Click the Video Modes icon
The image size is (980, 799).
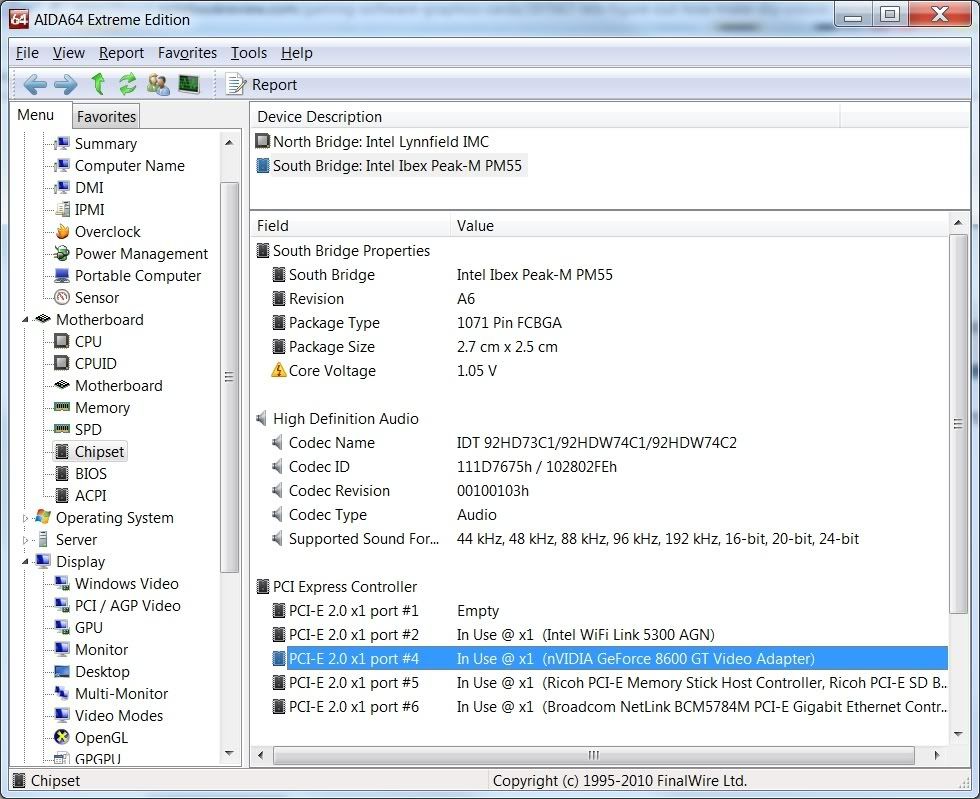(62, 715)
